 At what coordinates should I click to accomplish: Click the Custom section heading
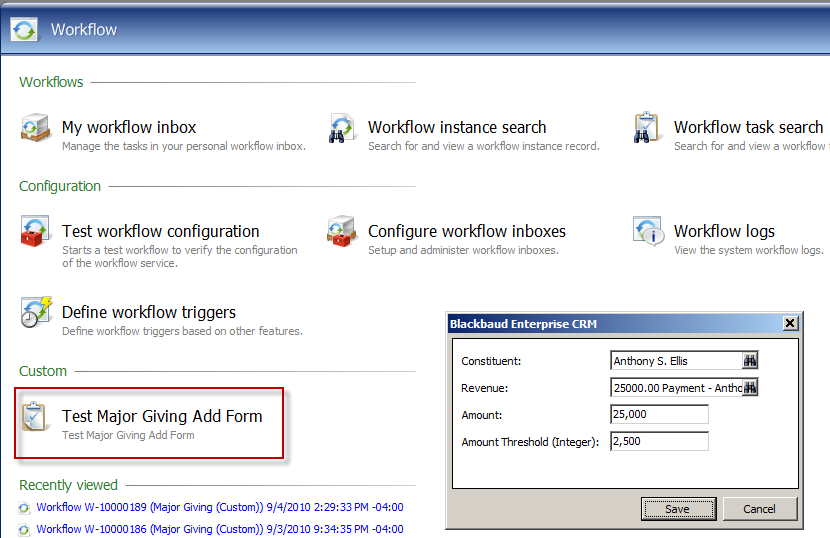[43, 371]
